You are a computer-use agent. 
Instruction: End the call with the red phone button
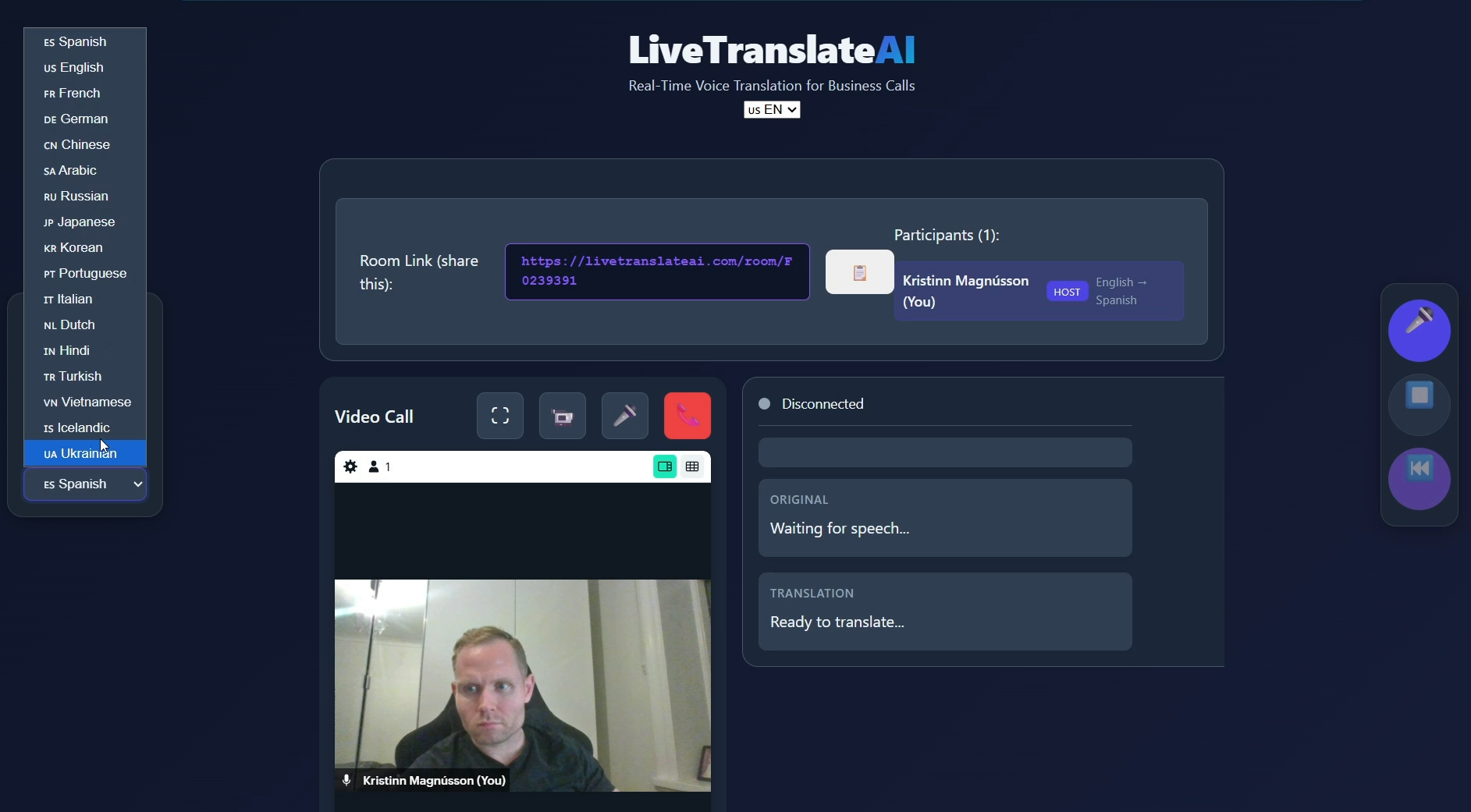686,416
